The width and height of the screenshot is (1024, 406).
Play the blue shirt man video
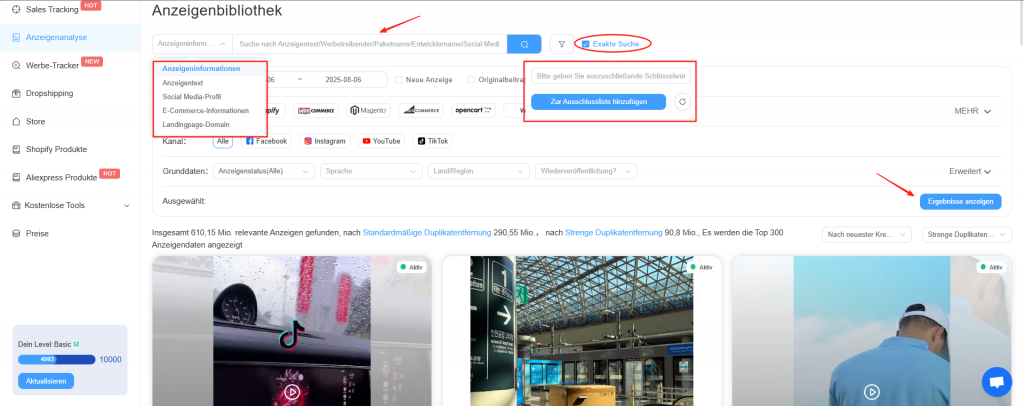tap(872, 392)
